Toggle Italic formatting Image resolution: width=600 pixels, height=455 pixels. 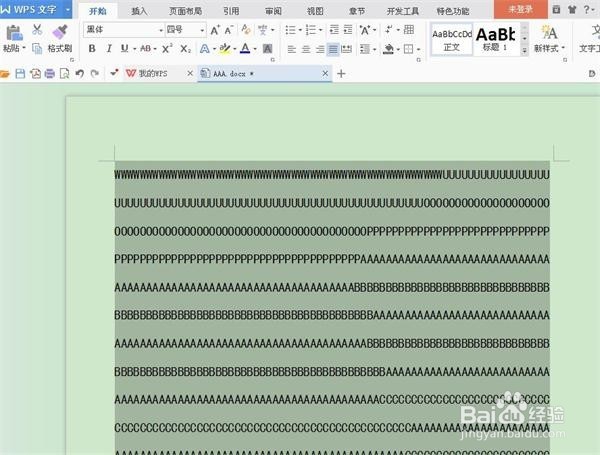(109, 49)
